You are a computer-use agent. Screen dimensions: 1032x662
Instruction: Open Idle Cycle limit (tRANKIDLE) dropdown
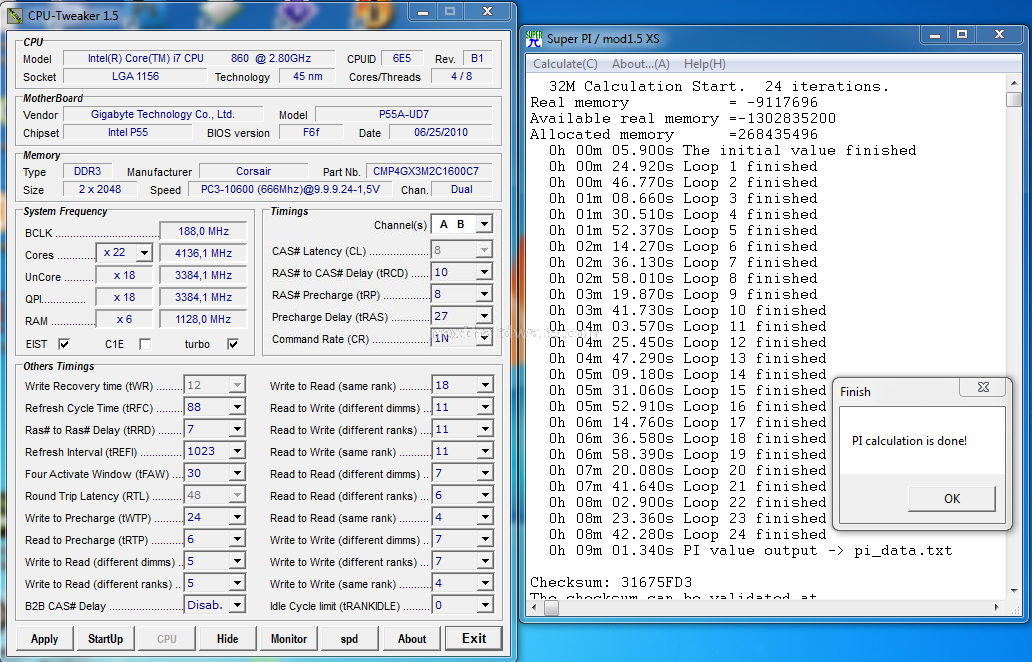[x=485, y=605]
